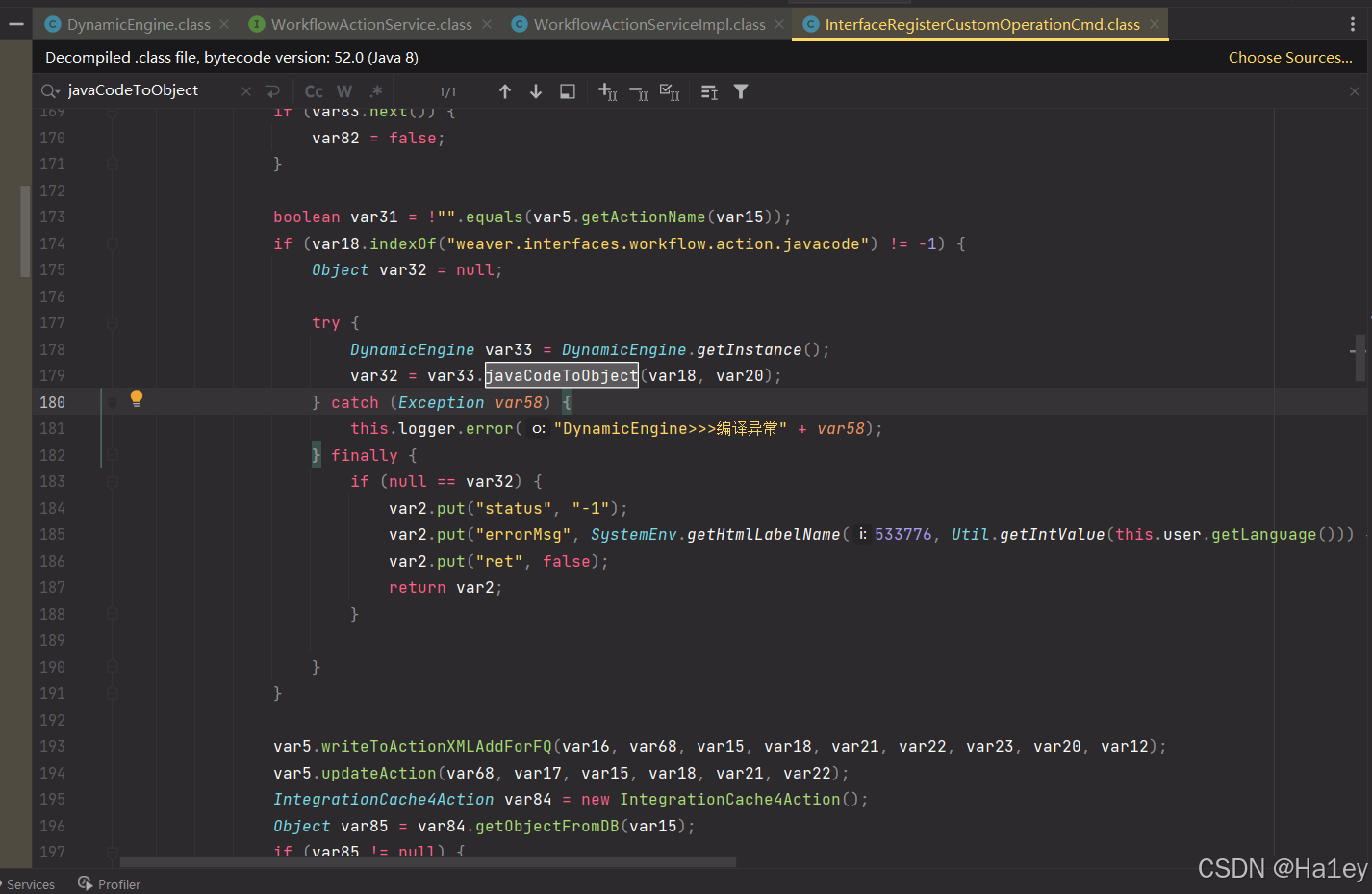This screenshot has height=894, width=1372.
Task: Click the interface icon on WorkflowActionService.class tab
Action: click(x=257, y=24)
